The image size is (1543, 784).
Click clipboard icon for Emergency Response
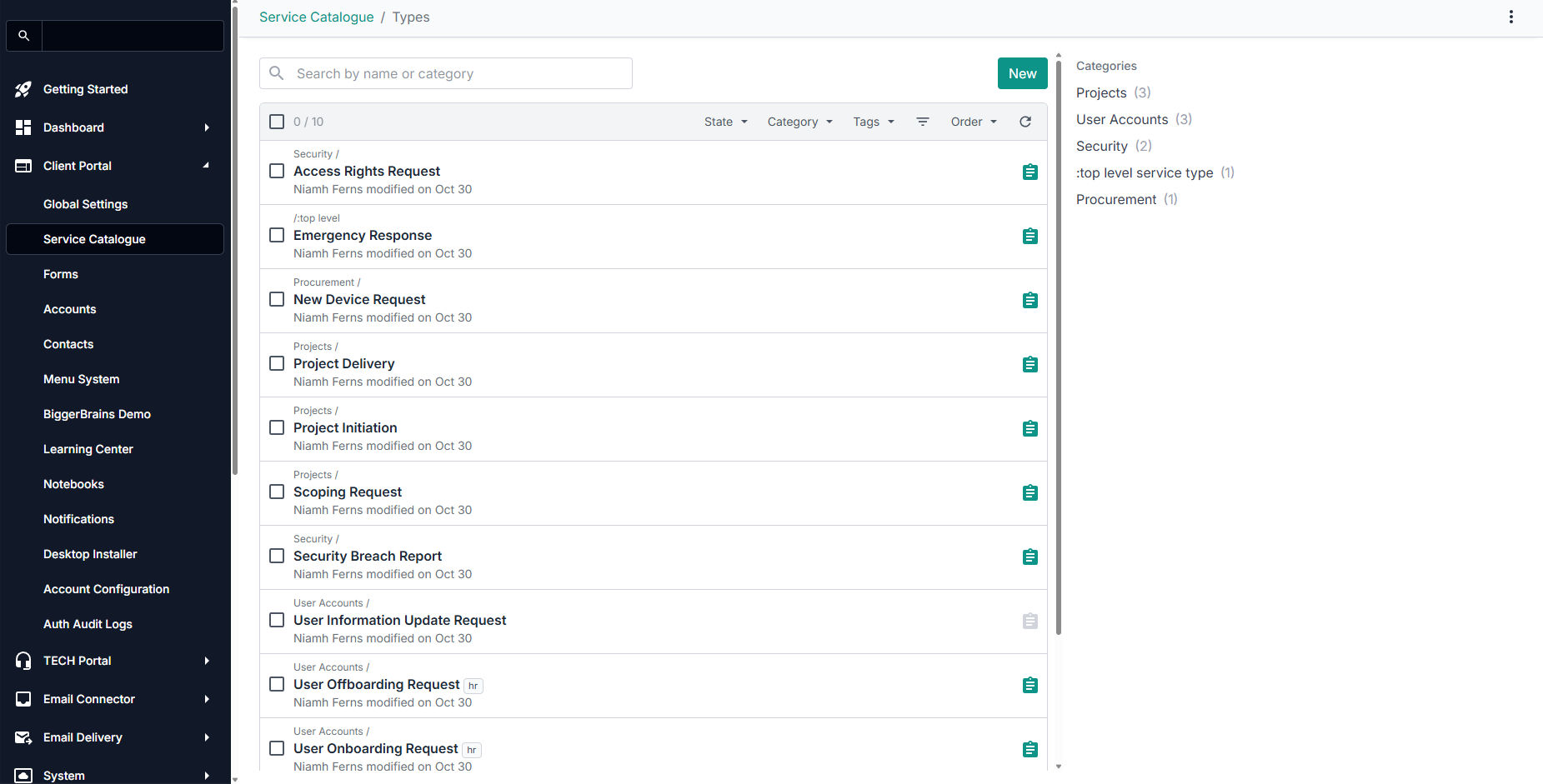click(x=1030, y=236)
